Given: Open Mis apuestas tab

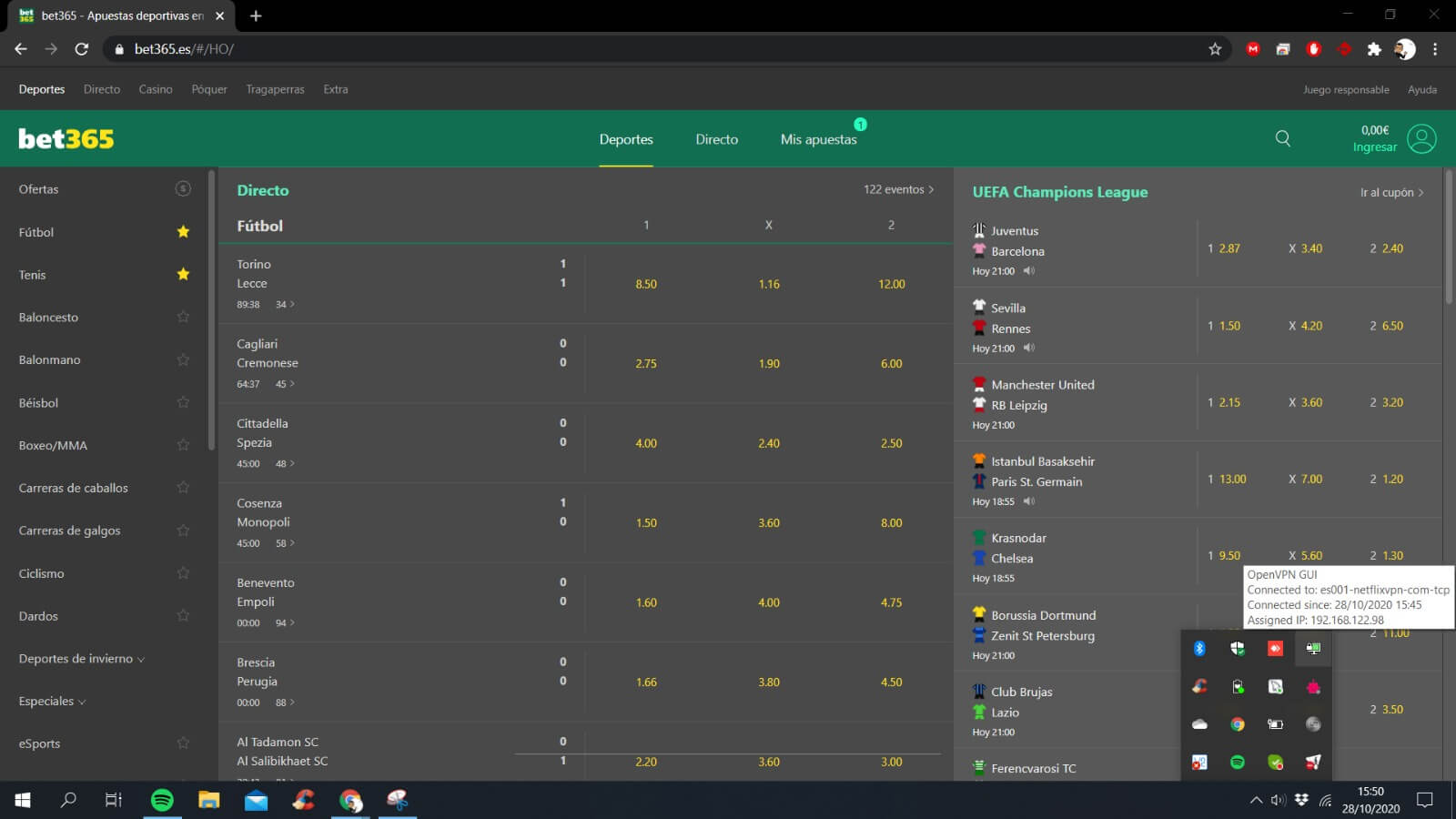Looking at the screenshot, I should (x=818, y=139).
